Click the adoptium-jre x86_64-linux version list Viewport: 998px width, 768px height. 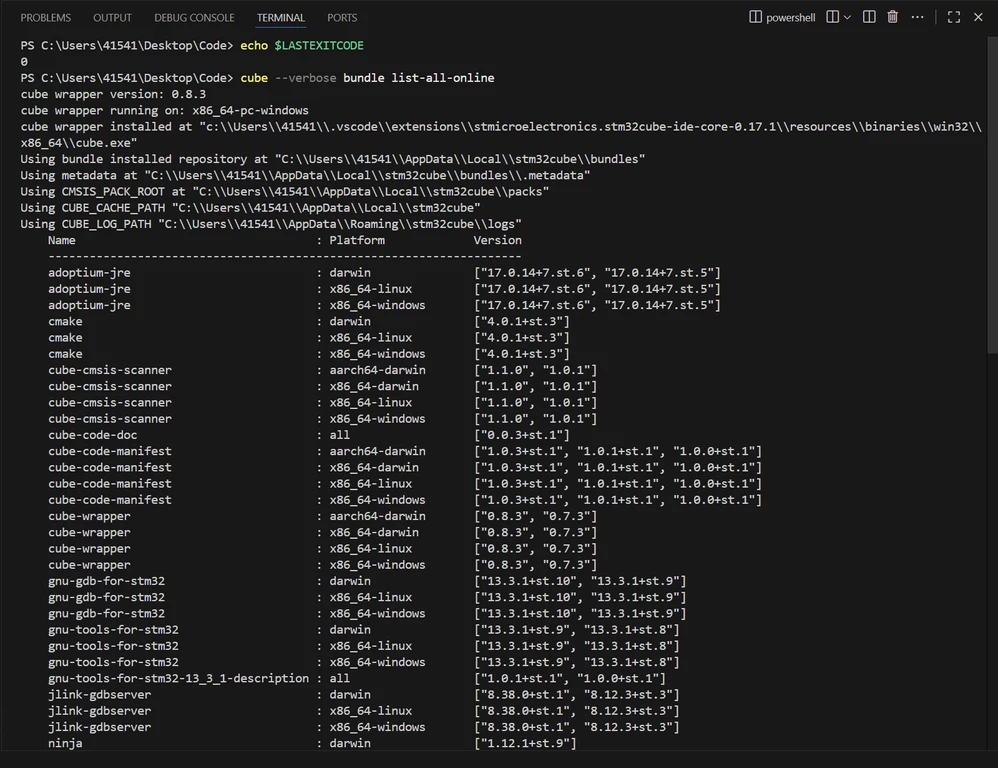[597, 289]
